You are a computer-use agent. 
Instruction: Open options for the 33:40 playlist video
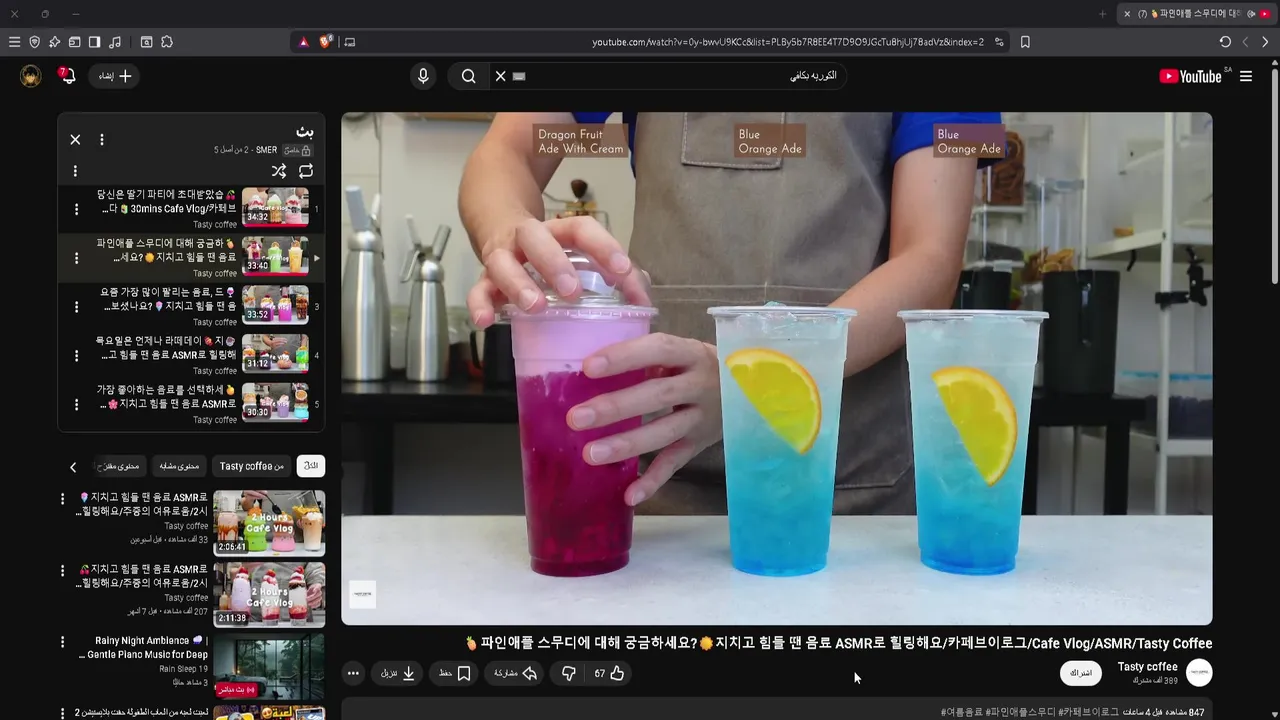pos(76,258)
